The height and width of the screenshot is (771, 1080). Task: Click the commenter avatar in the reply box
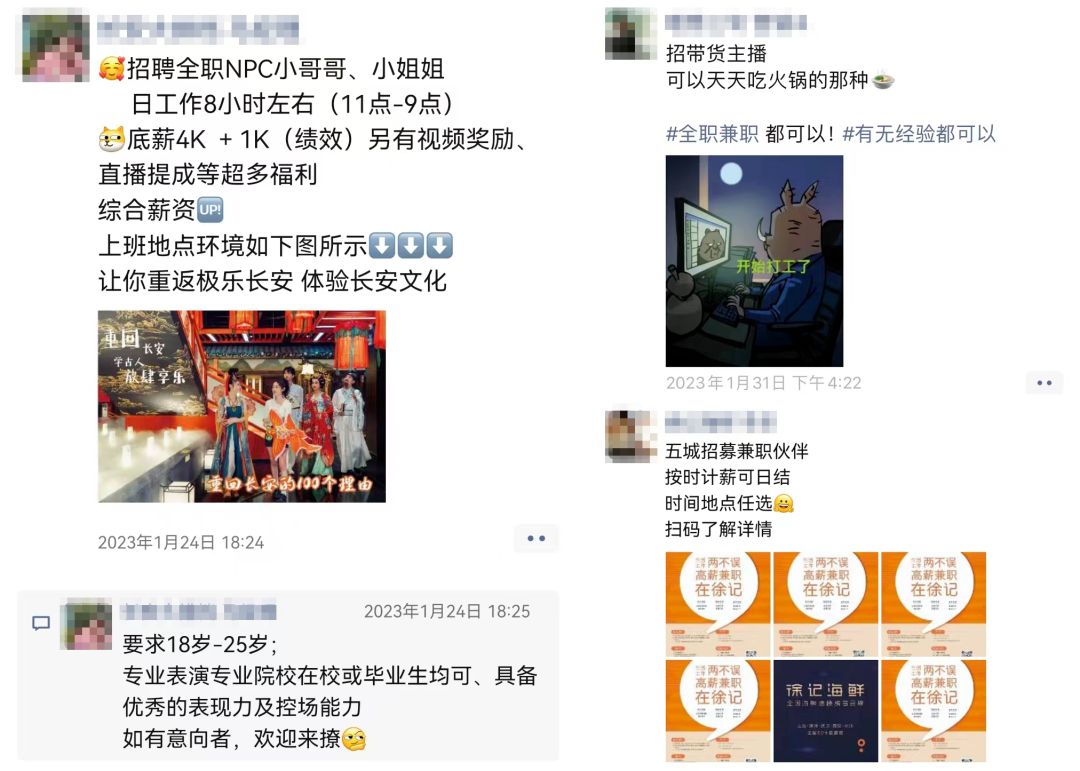click(x=86, y=624)
